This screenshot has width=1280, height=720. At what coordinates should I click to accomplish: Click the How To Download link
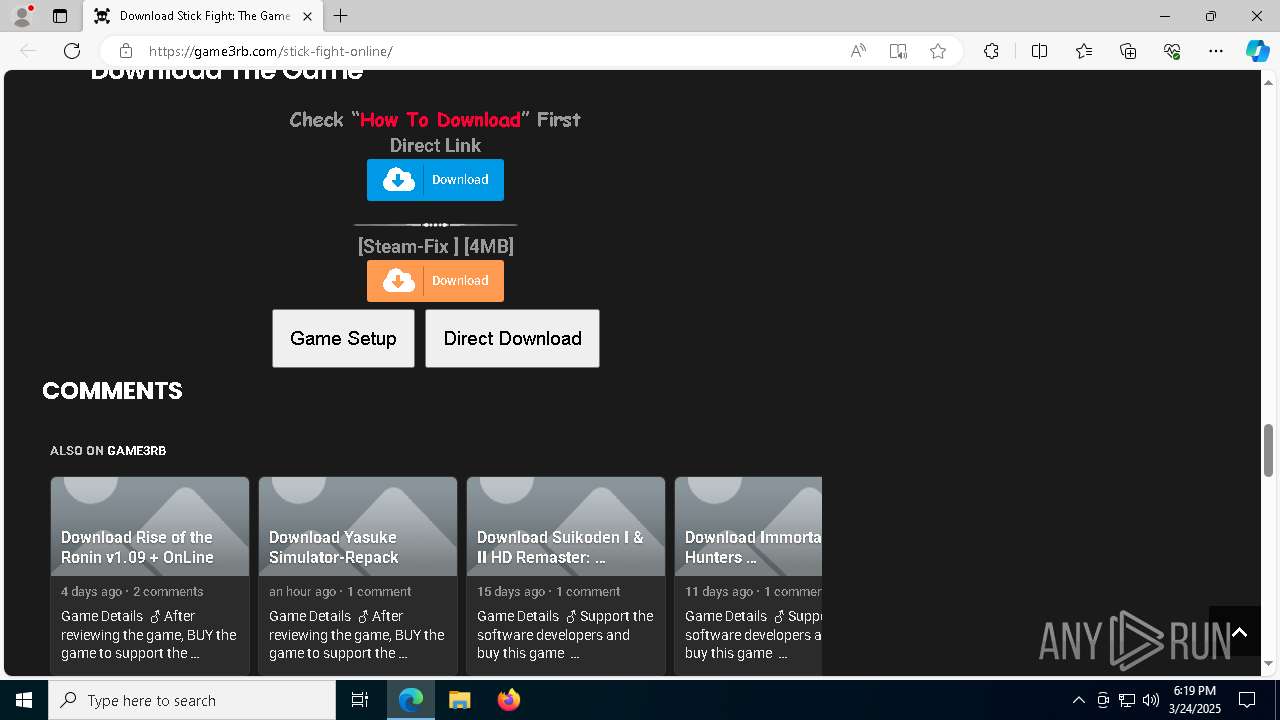(440, 120)
